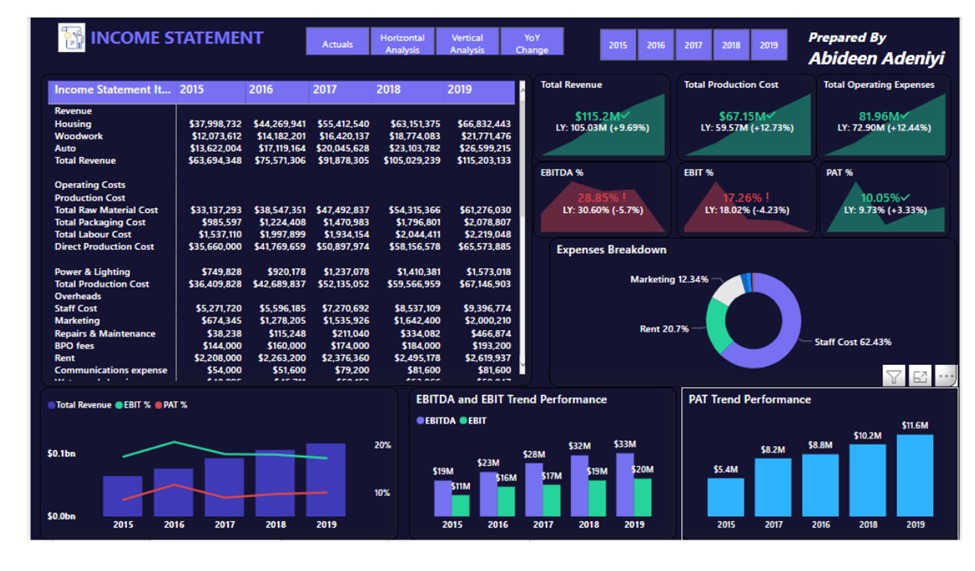The image size is (975, 571).
Task: Click the 2019 column header in table
Action: [459, 90]
